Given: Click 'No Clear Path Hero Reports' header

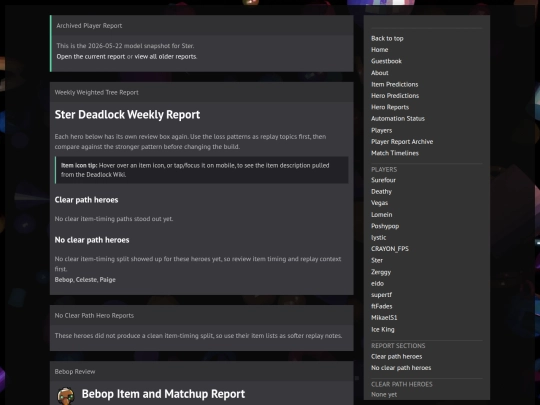Looking at the screenshot, I should [94, 316].
